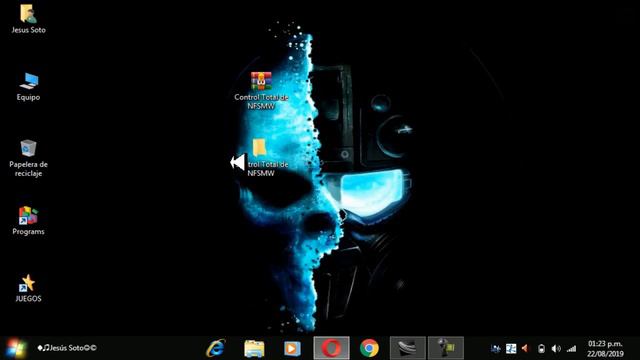Click the blue and white square tray icon
This screenshot has height=360, width=640.
[511, 349]
